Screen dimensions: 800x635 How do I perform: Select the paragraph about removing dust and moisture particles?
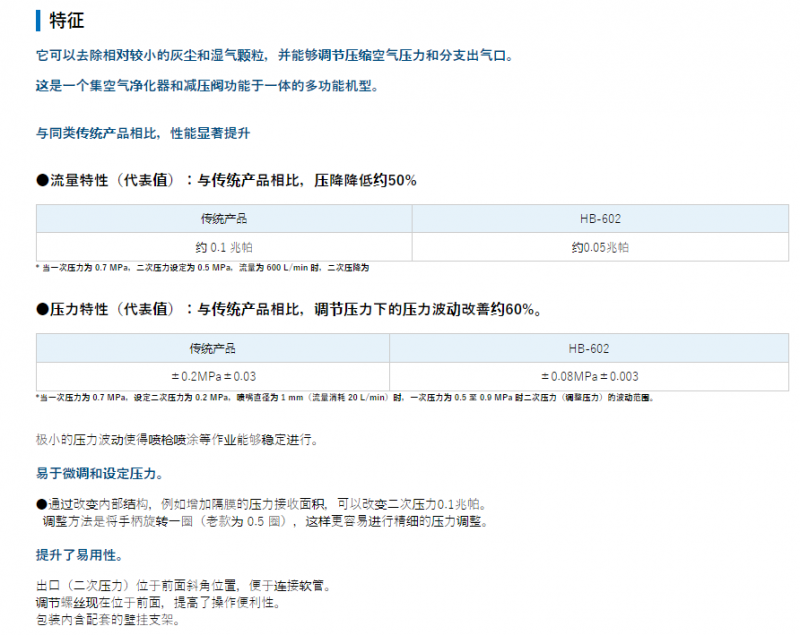(x=274, y=56)
